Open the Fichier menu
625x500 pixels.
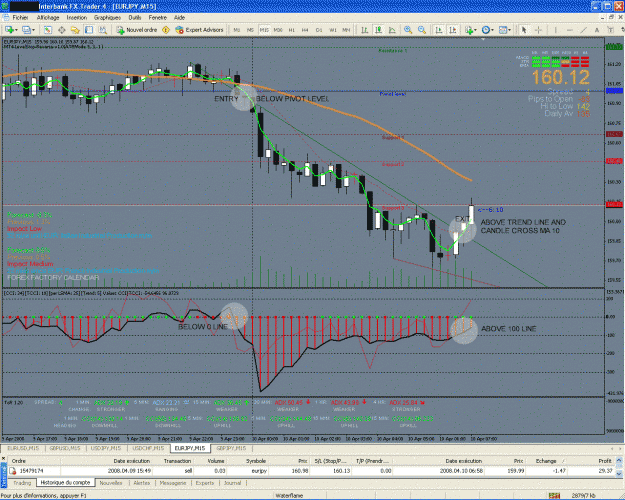pyautogui.click(x=20, y=18)
